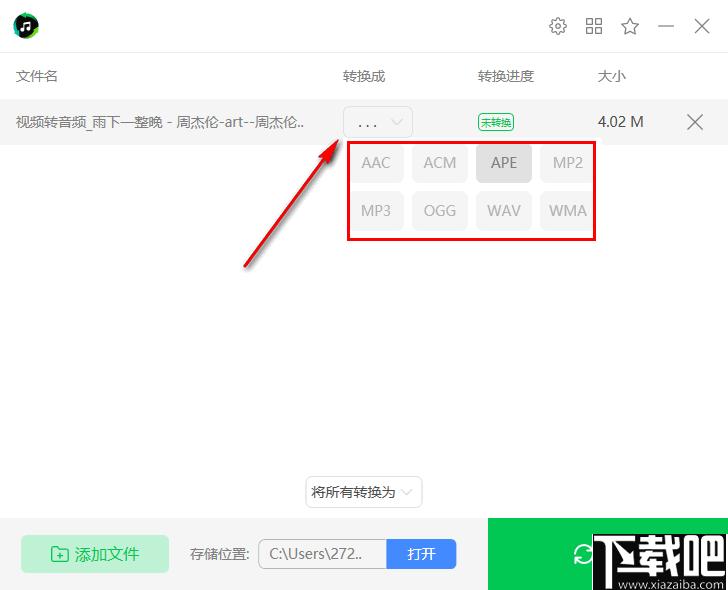Image resolution: width=728 pixels, height=590 pixels.
Task: Click the 文件名 column header
Action: click(37, 76)
